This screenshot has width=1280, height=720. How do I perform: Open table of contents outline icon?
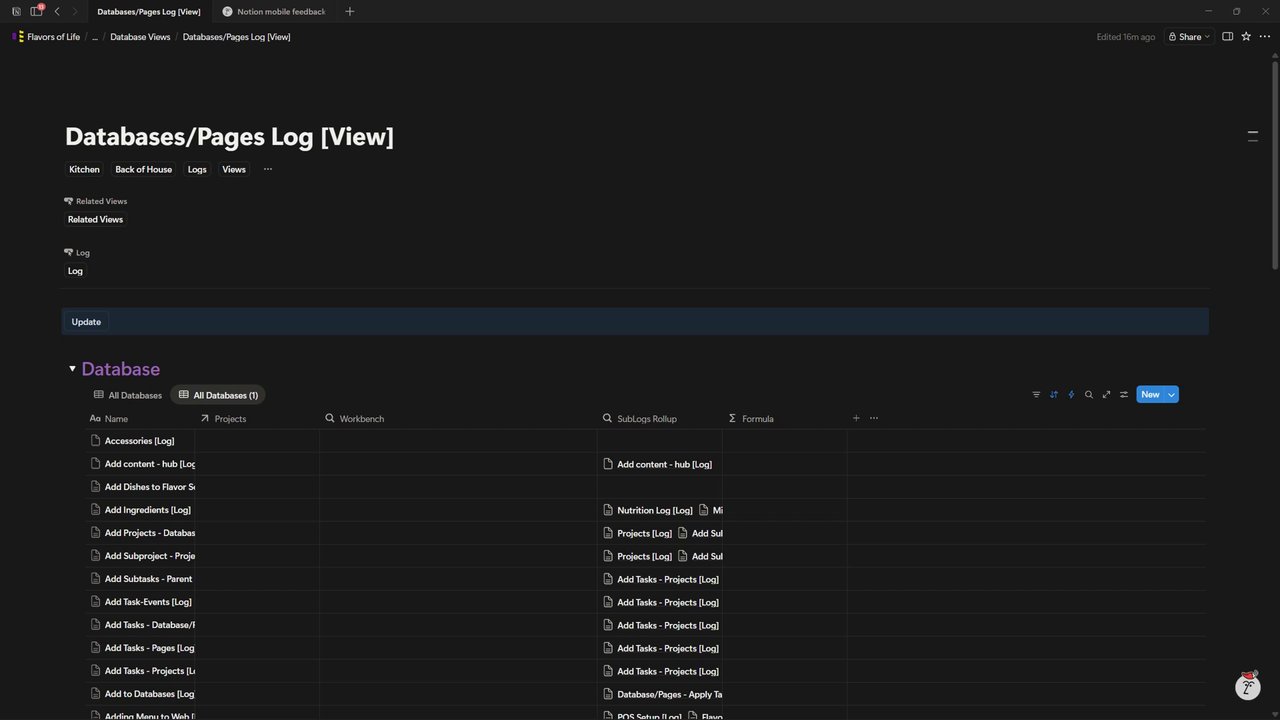pyautogui.click(x=1252, y=136)
